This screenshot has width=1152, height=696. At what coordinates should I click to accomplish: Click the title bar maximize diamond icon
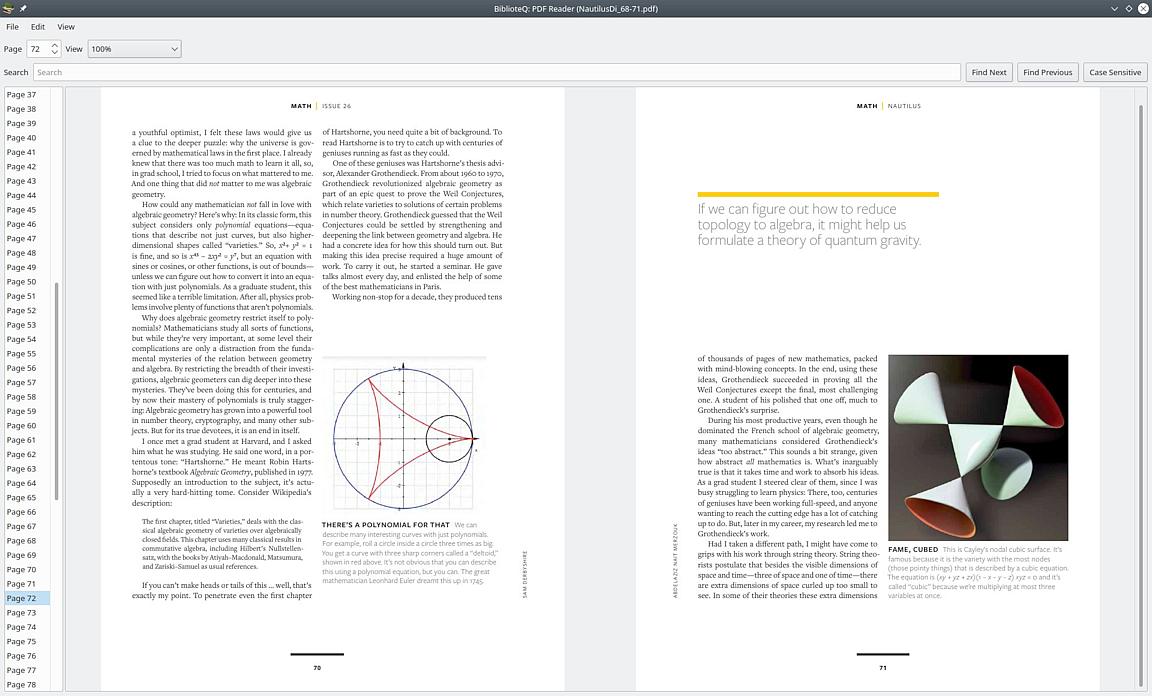(x=1128, y=8)
